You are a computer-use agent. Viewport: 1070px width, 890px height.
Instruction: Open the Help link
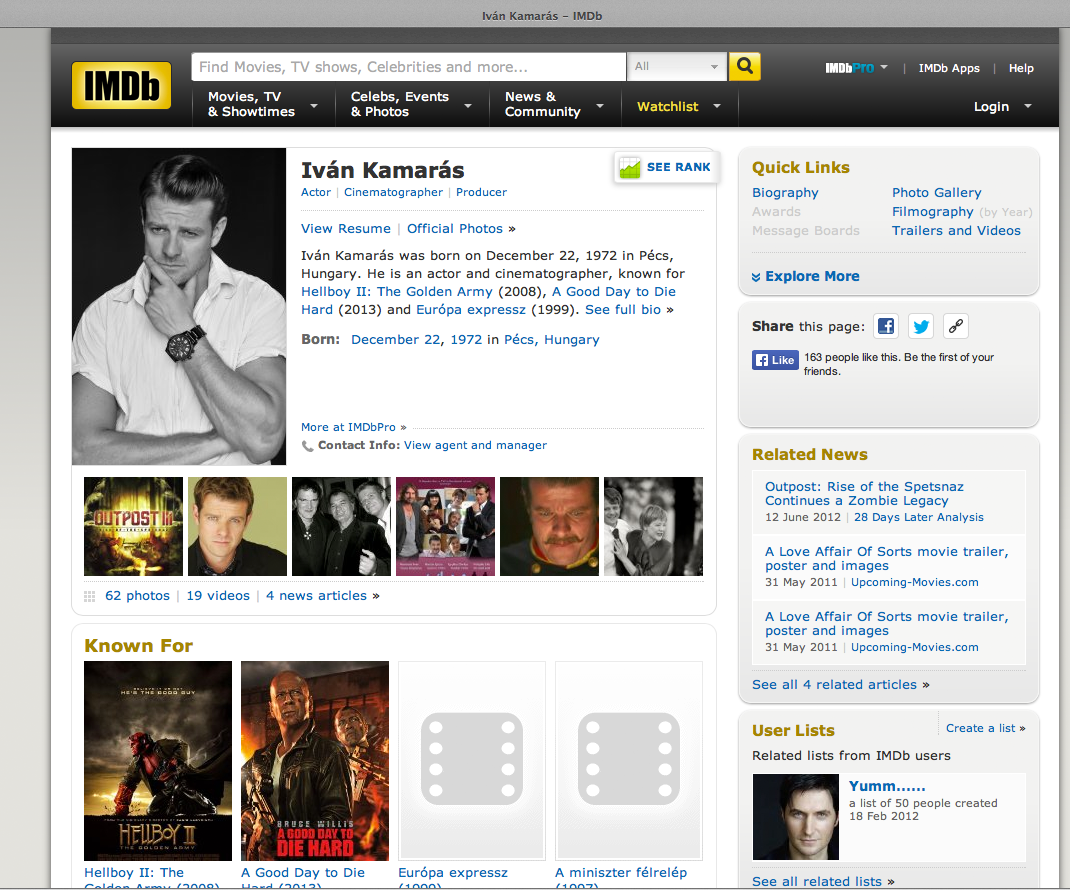(x=1021, y=68)
